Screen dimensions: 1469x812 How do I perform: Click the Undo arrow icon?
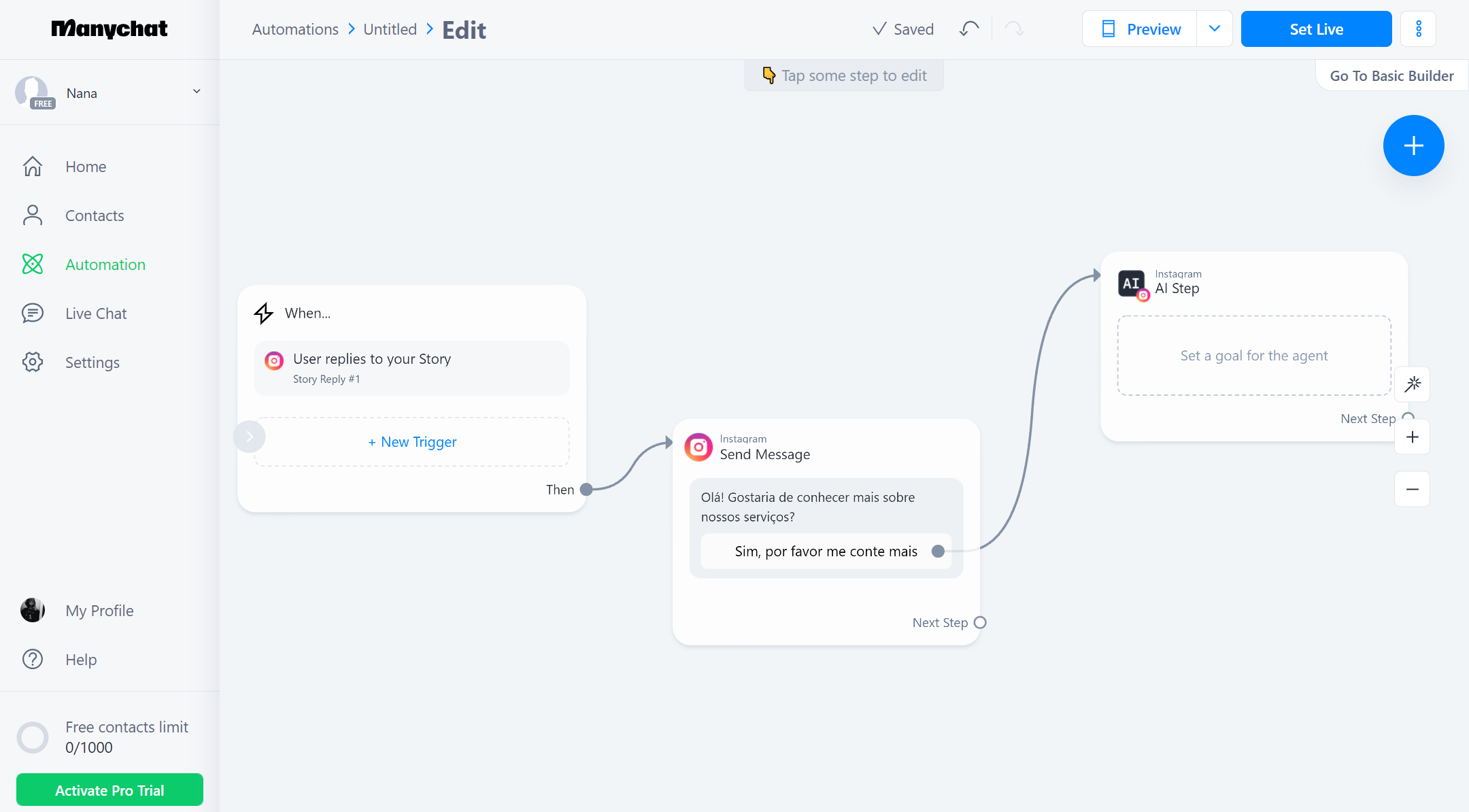tap(969, 29)
